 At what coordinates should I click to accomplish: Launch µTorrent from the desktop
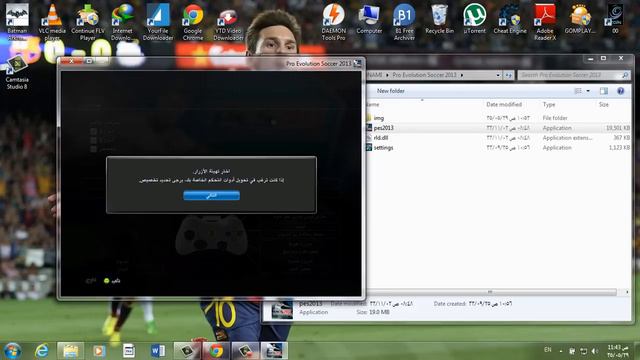point(474,18)
